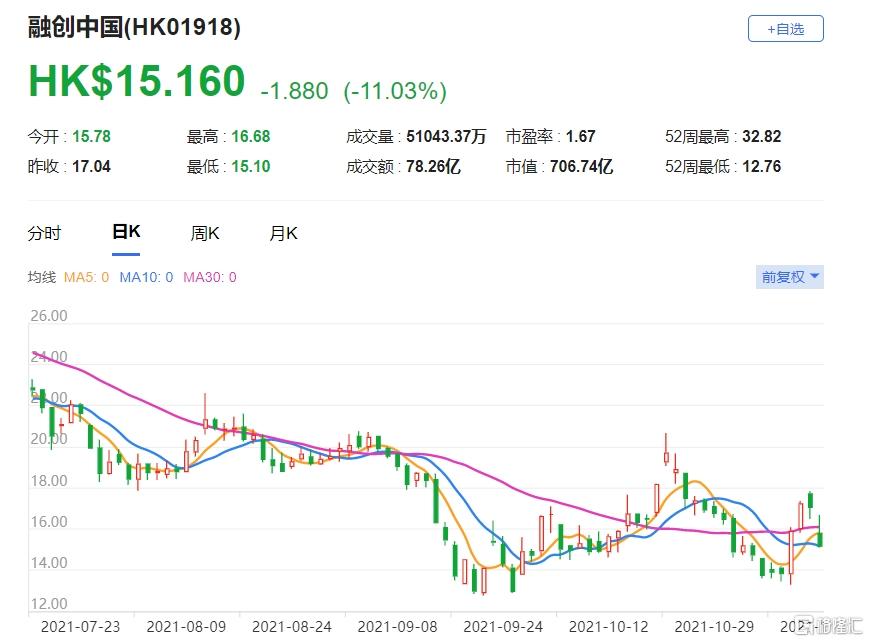
Task: Open the 周K weekly chart tab
Action: [x=205, y=233]
